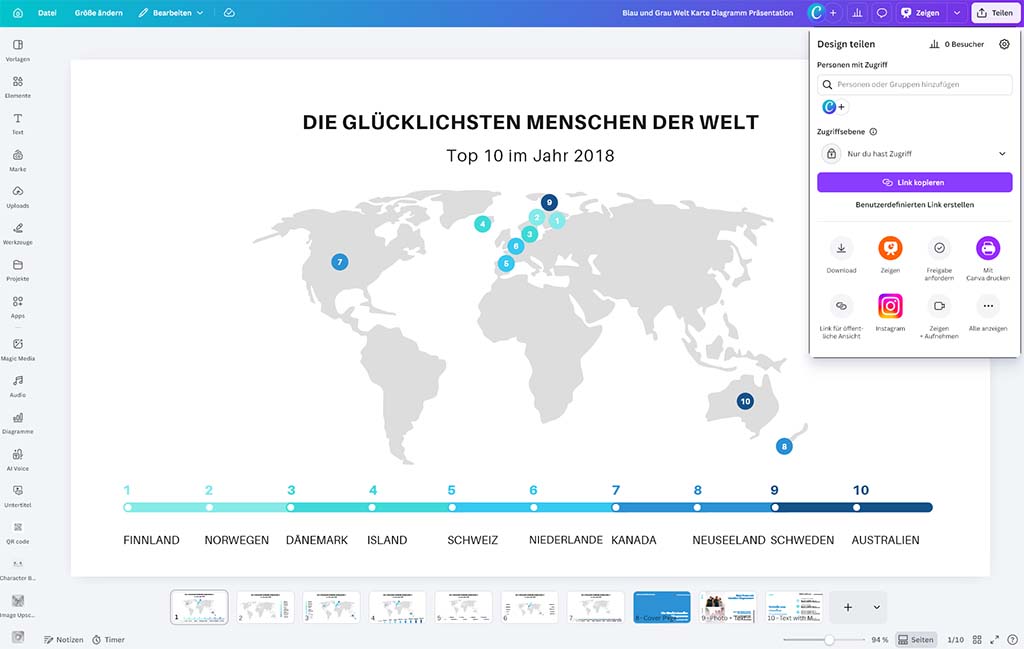Click Freigabe anfordern option
Image resolution: width=1024 pixels, height=649 pixels.
[939, 259]
